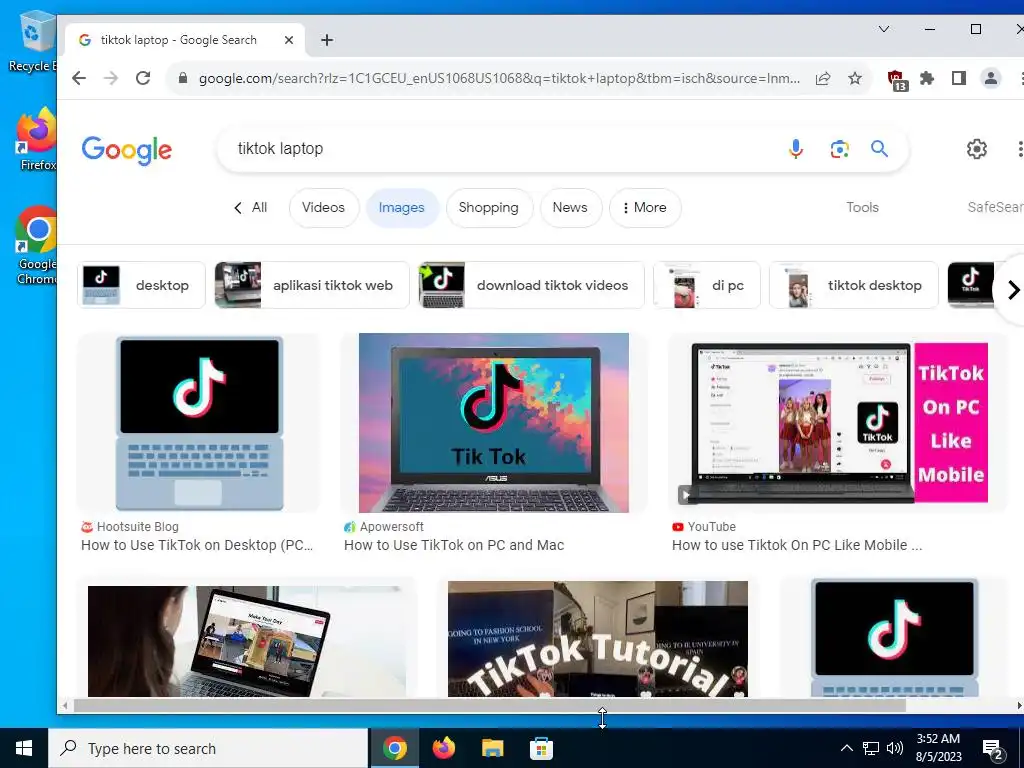Open Google quick settings gear
Screen dimensions: 1024x768
click(977, 149)
